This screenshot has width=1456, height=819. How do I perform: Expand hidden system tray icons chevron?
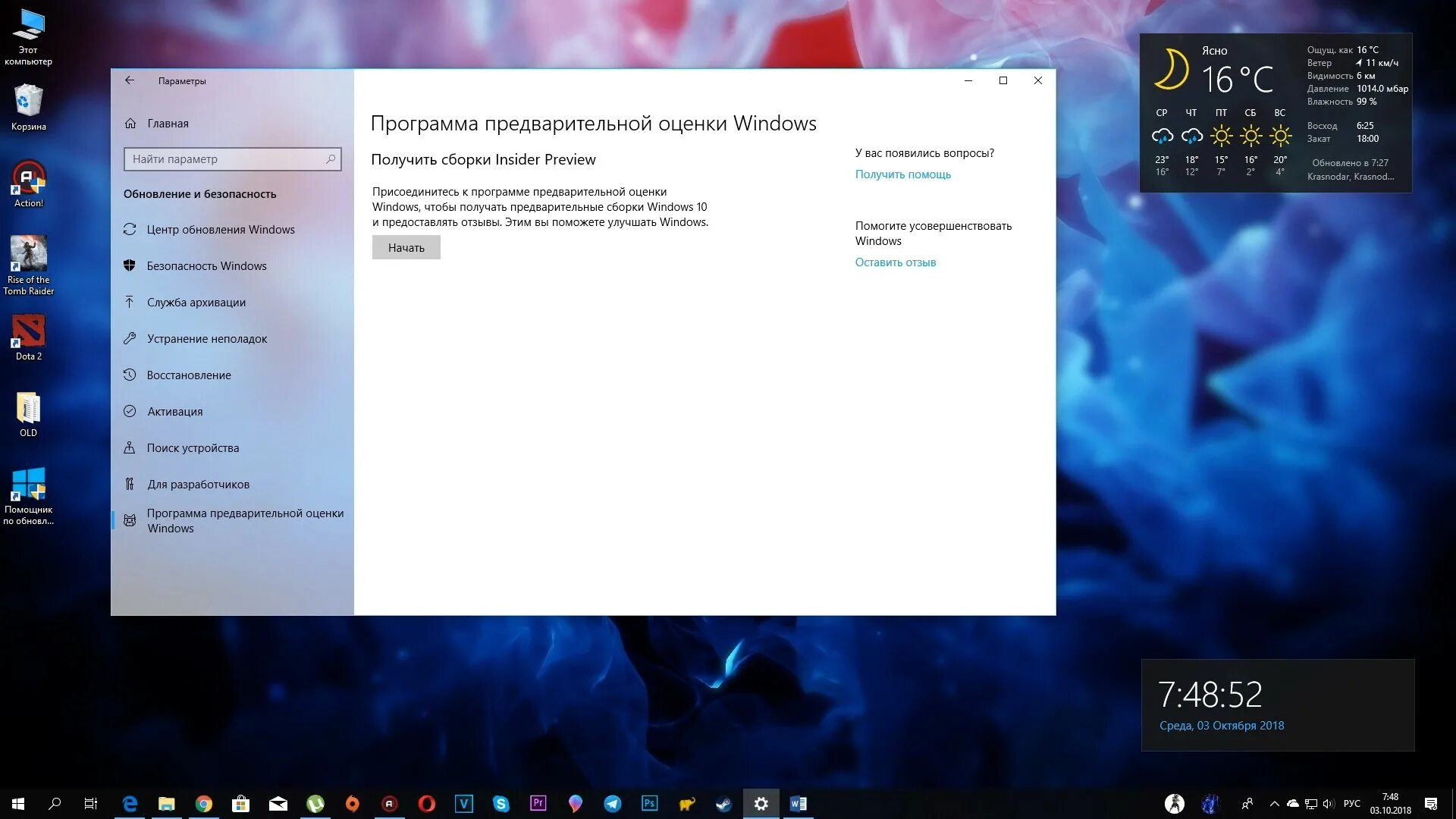(x=1274, y=804)
